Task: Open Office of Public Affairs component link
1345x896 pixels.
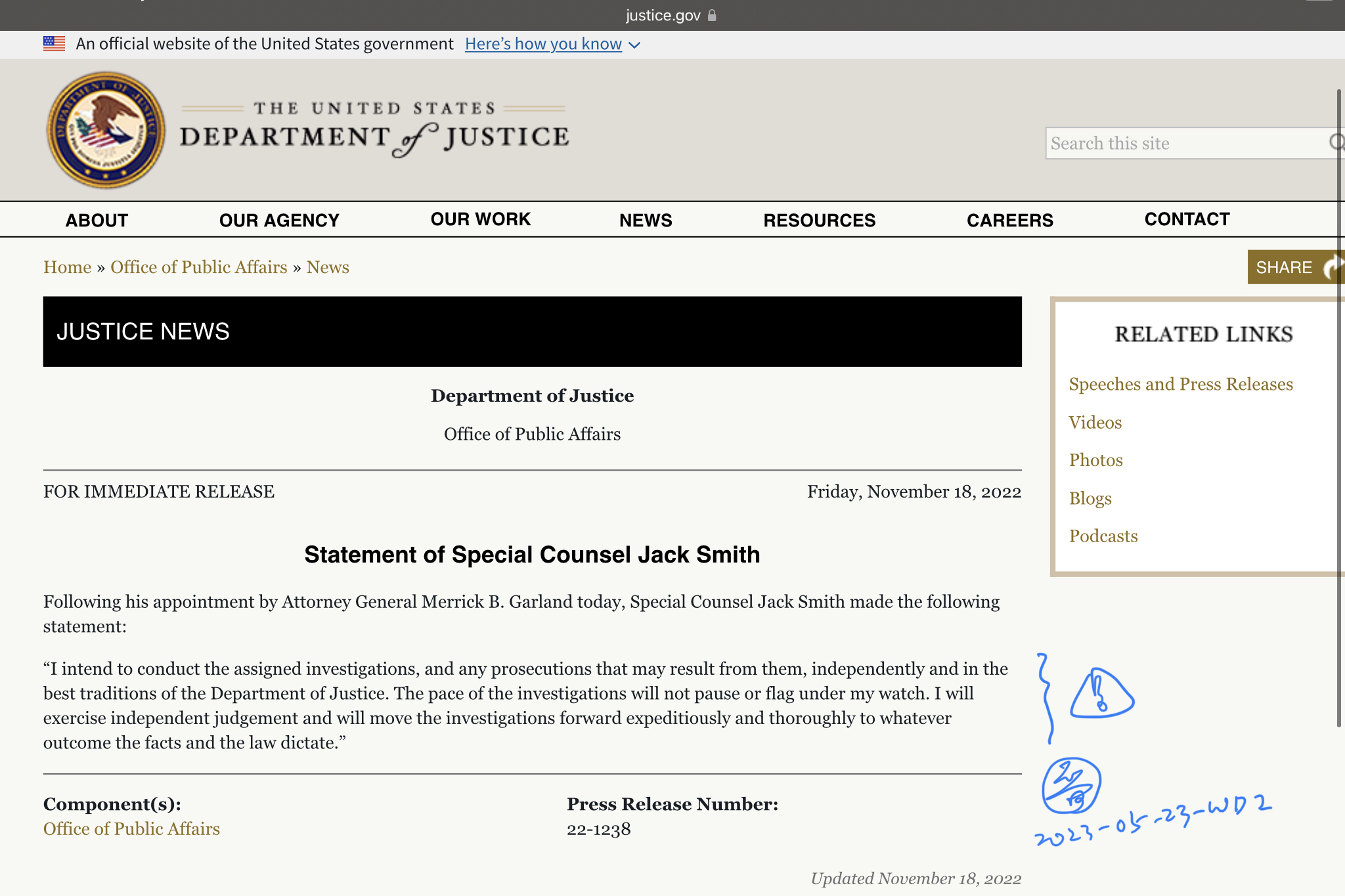Action: coord(131,829)
